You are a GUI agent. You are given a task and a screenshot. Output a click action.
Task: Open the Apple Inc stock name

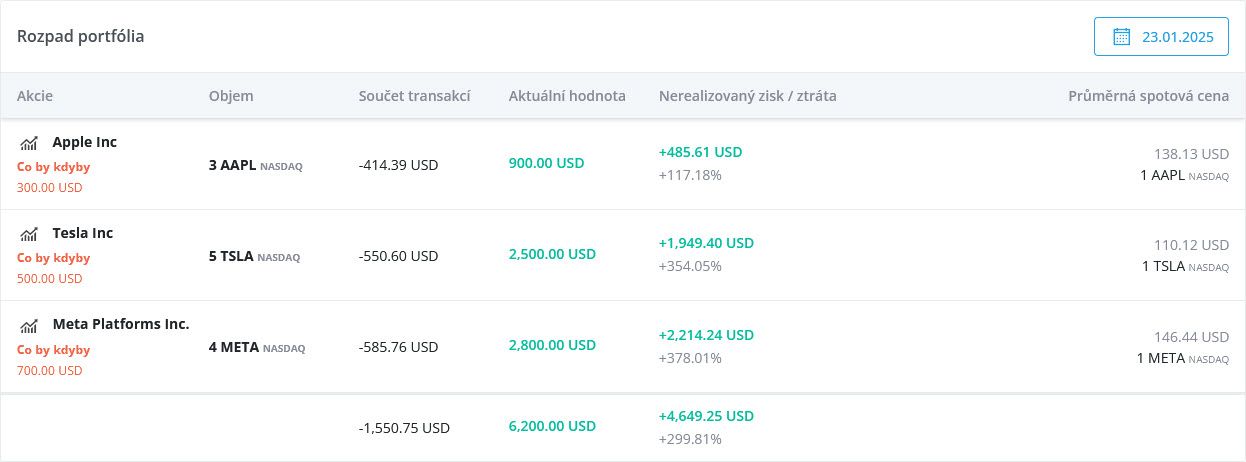point(85,142)
